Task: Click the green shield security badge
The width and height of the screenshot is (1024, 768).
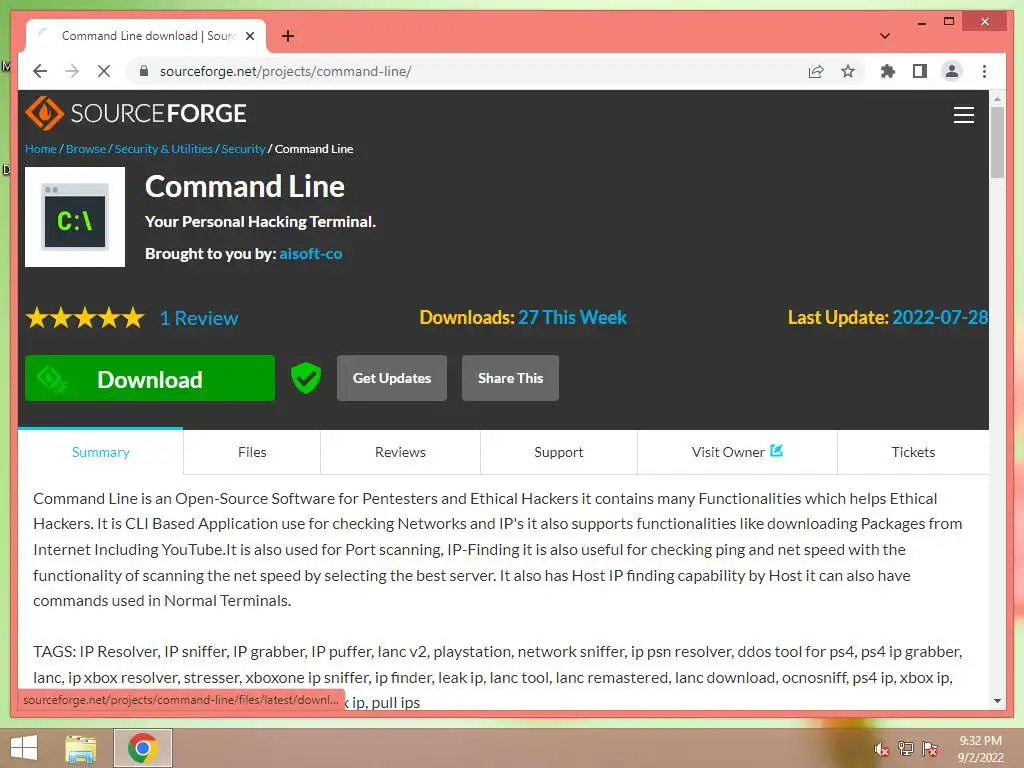Action: pos(306,378)
